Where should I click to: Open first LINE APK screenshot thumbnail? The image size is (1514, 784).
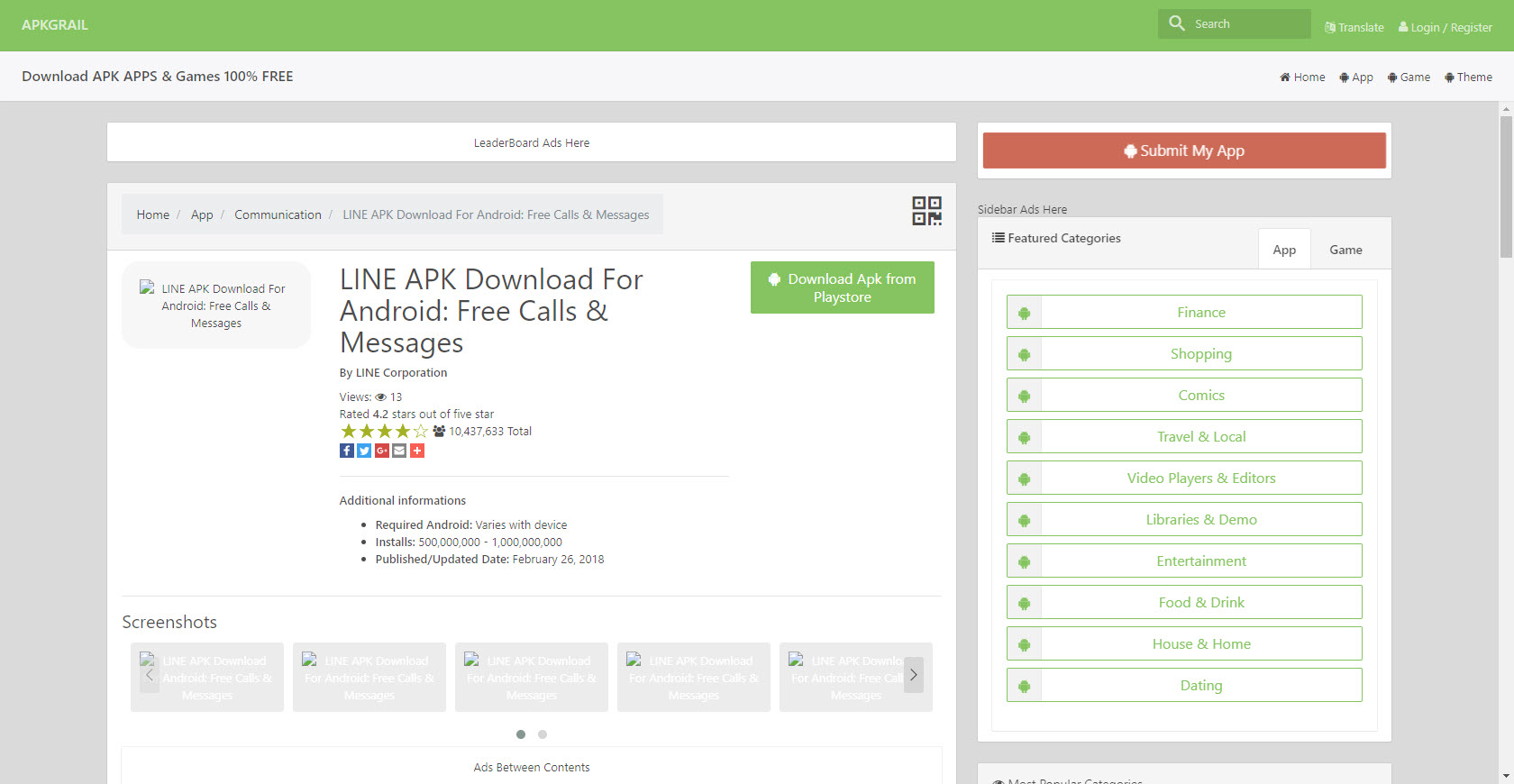coord(207,678)
